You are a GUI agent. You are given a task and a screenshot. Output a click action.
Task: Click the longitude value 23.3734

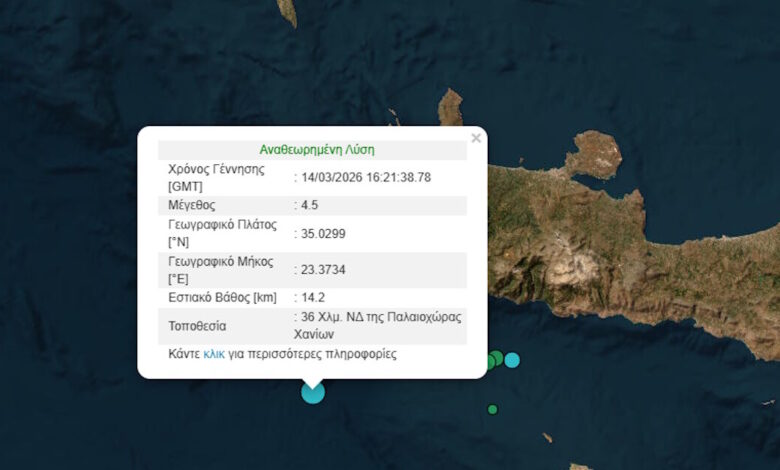pos(323,270)
